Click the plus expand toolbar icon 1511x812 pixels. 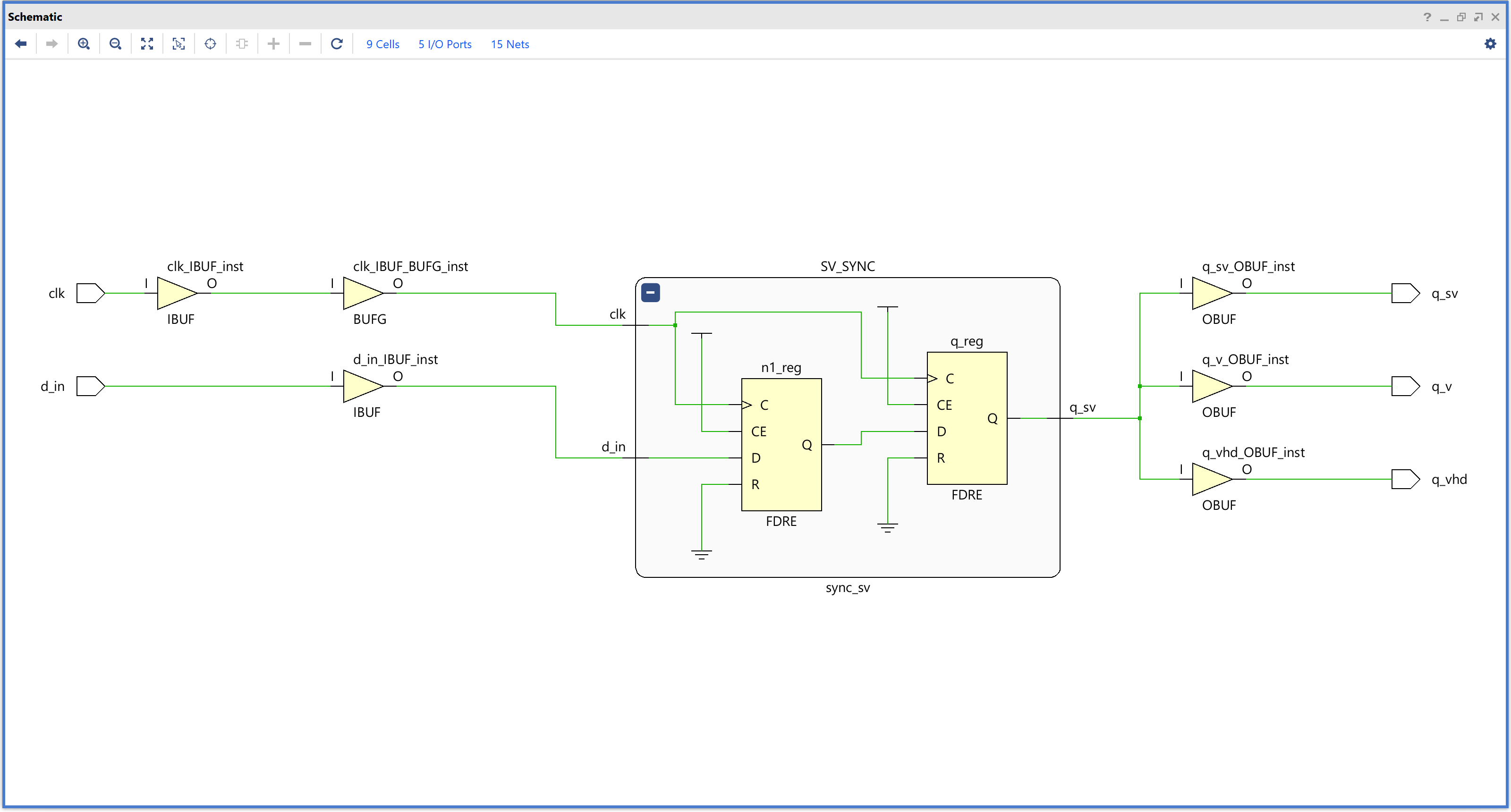point(273,44)
